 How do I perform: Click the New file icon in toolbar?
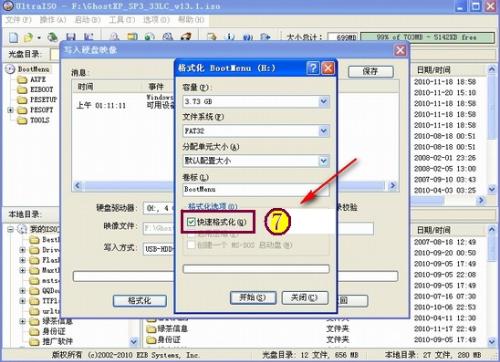tap(13, 37)
